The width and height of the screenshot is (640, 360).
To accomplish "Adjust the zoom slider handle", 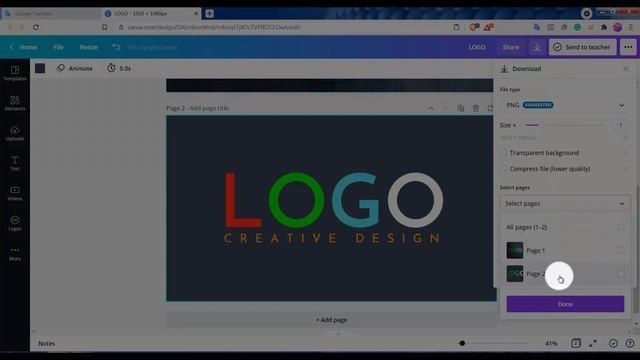I will click(x=462, y=343).
